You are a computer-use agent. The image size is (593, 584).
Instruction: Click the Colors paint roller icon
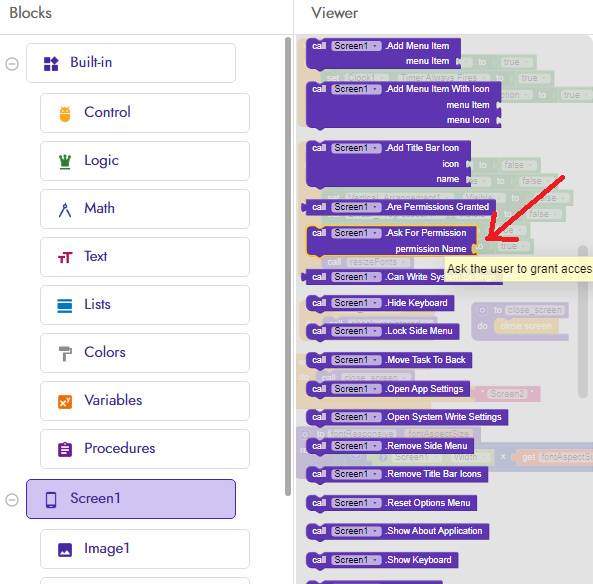65,354
